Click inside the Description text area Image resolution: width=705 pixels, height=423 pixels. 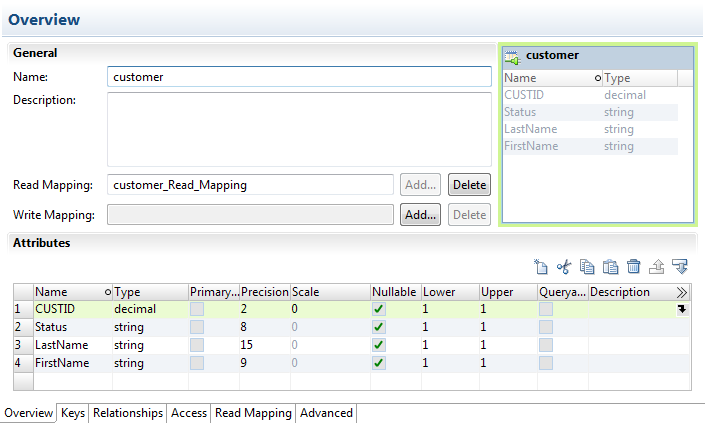[x=298, y=128]
